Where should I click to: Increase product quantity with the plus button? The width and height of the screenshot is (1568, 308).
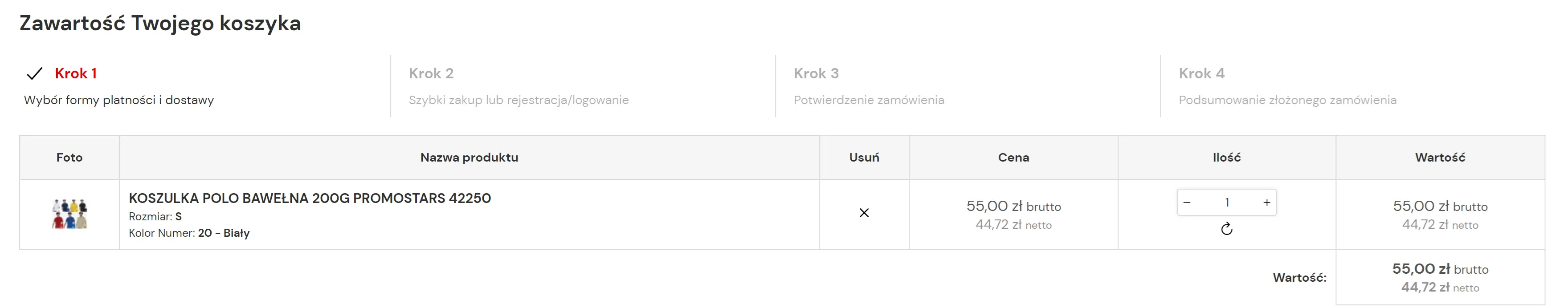tap(1267, 203)
